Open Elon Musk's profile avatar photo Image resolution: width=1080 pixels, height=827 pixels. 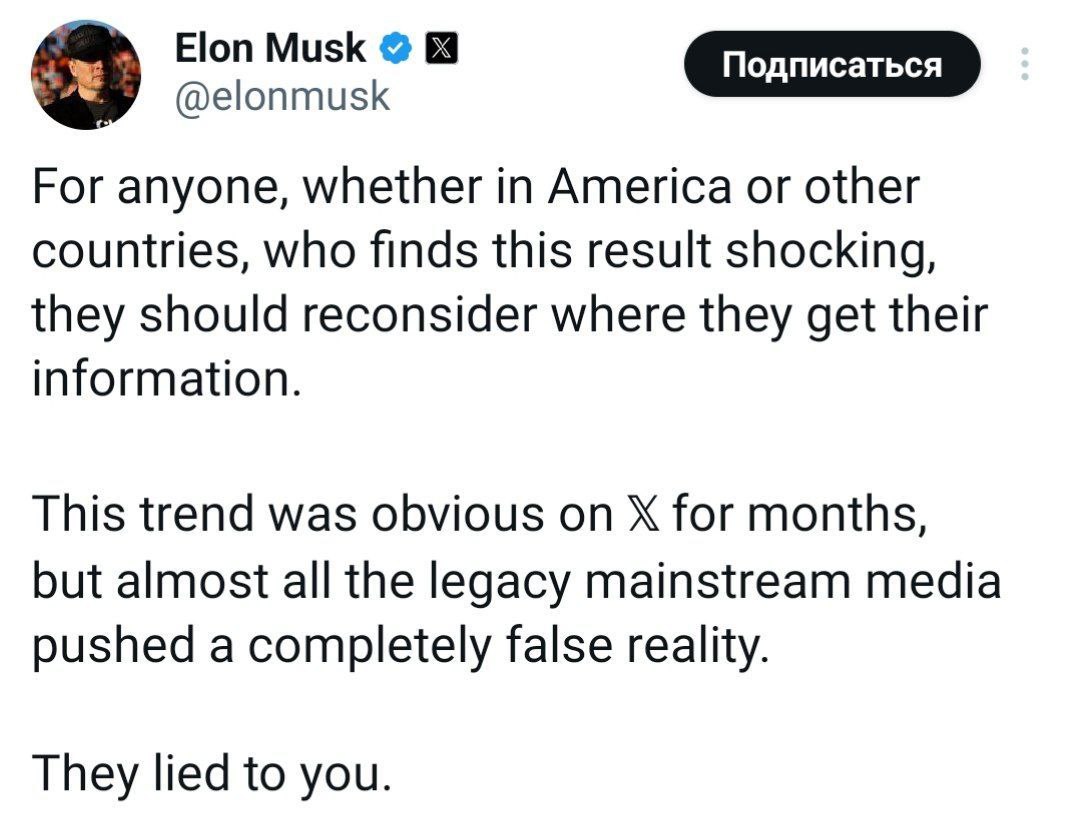click(85, 74)
